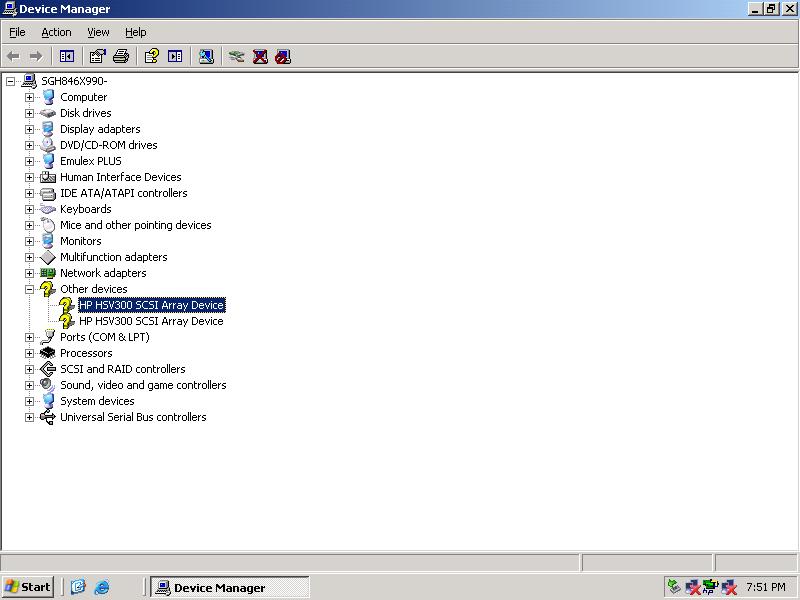Collapse the SGH846X990- root node

pos(10,81)
